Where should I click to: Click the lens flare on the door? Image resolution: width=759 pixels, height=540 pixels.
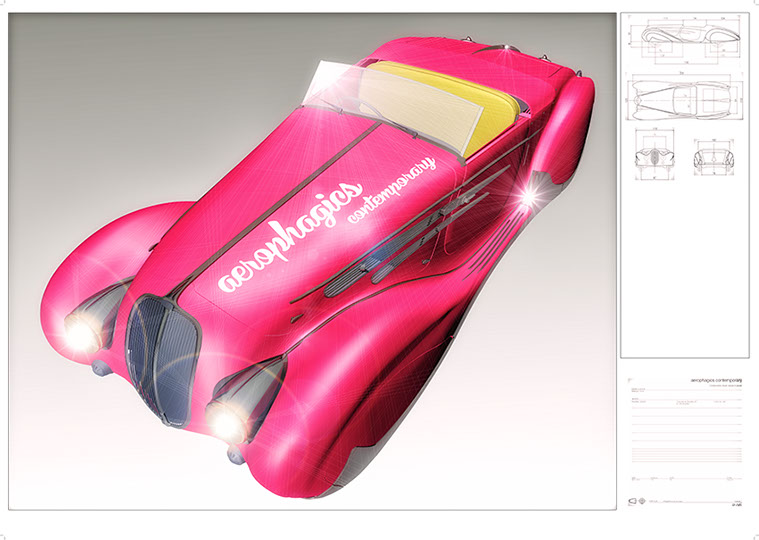point(528,196)
